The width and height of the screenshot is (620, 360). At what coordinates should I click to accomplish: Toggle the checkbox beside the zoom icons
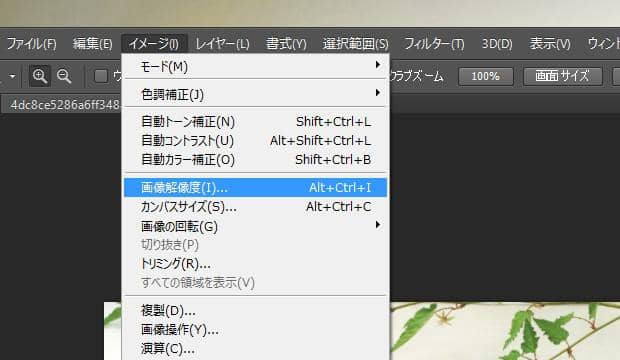101,76
